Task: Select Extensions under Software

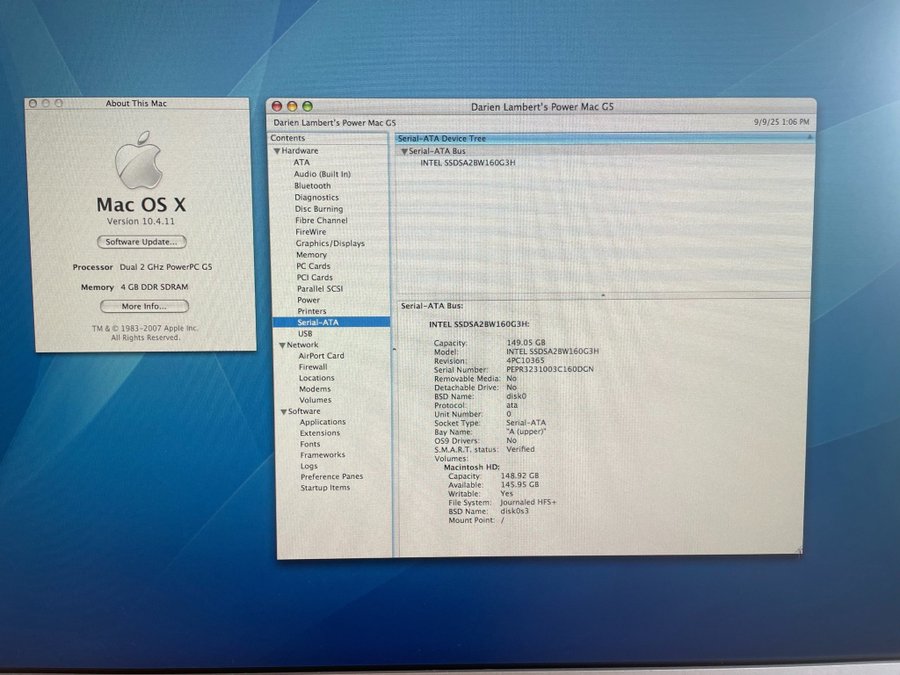Action: tap(320, 433)
